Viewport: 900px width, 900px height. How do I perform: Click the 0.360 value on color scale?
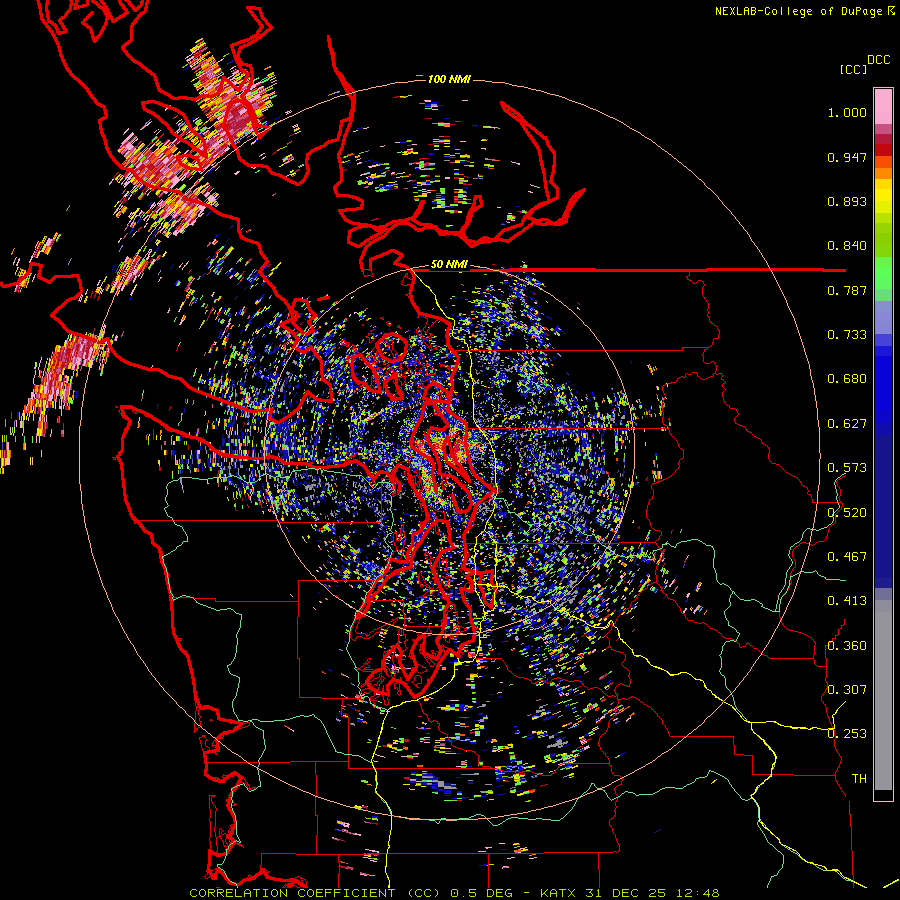point(847,646)
